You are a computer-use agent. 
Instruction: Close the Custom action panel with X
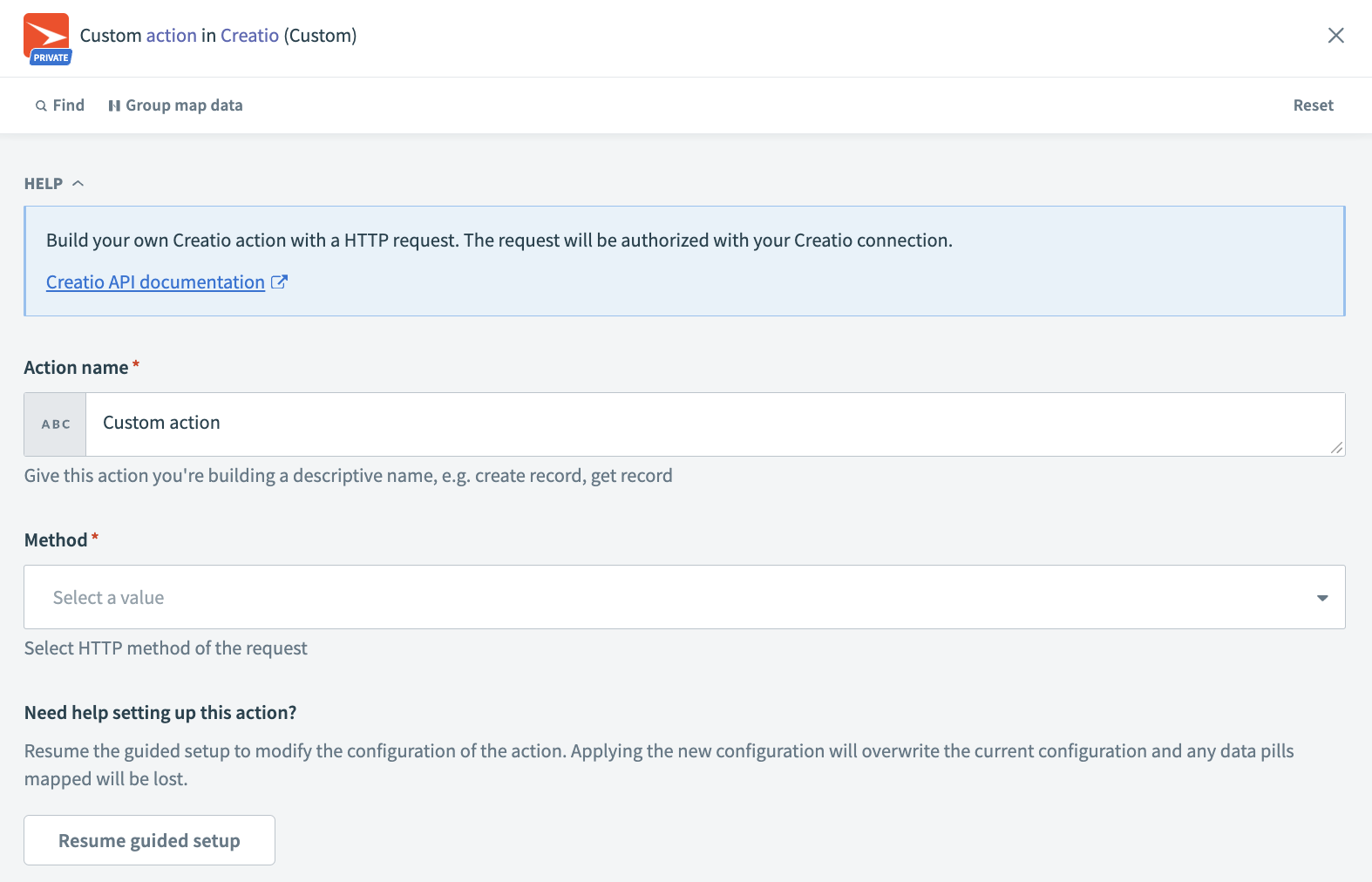[x=1335, y=36]
